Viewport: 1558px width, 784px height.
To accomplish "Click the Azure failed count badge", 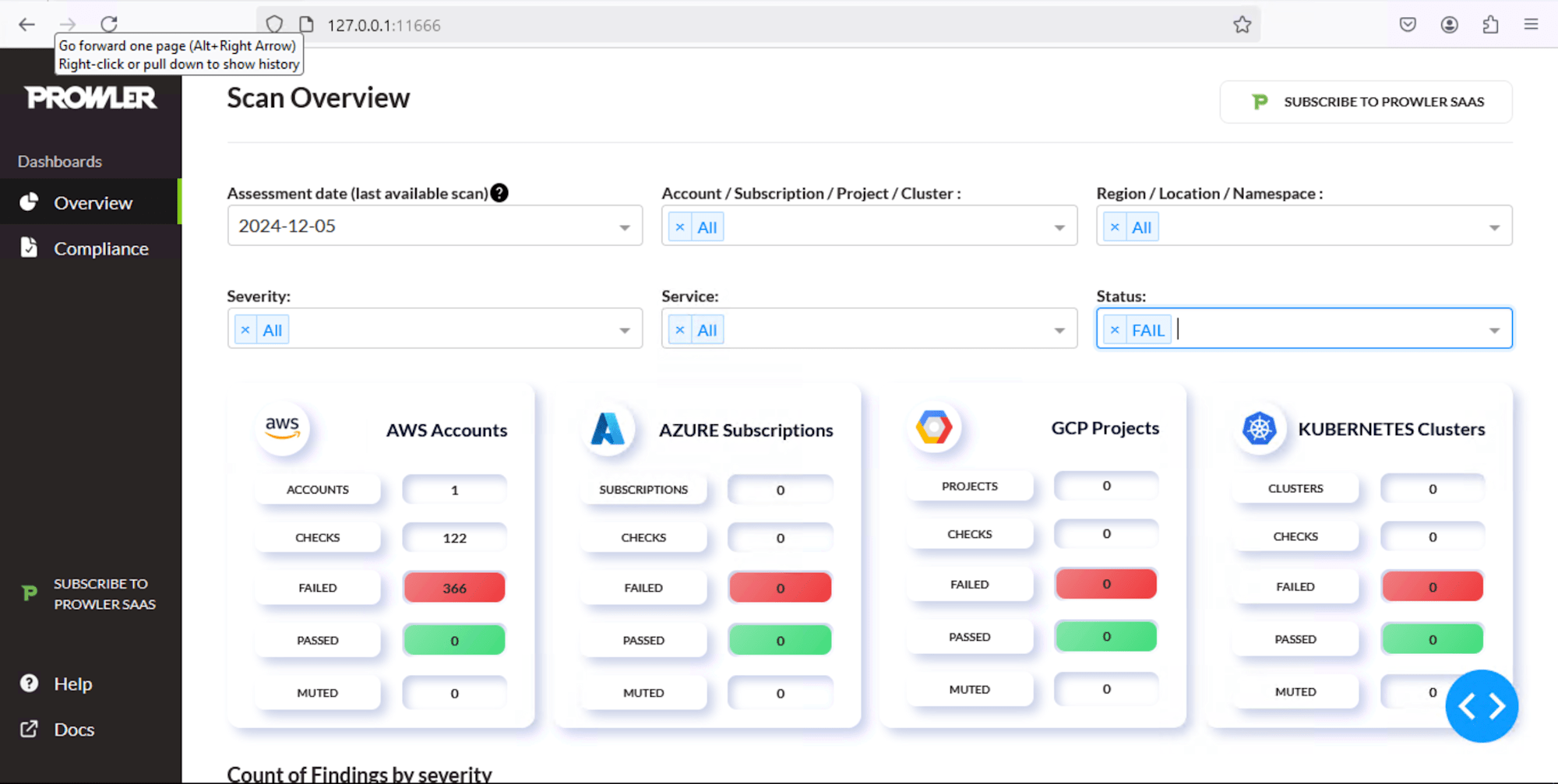I will coord(780,588).
